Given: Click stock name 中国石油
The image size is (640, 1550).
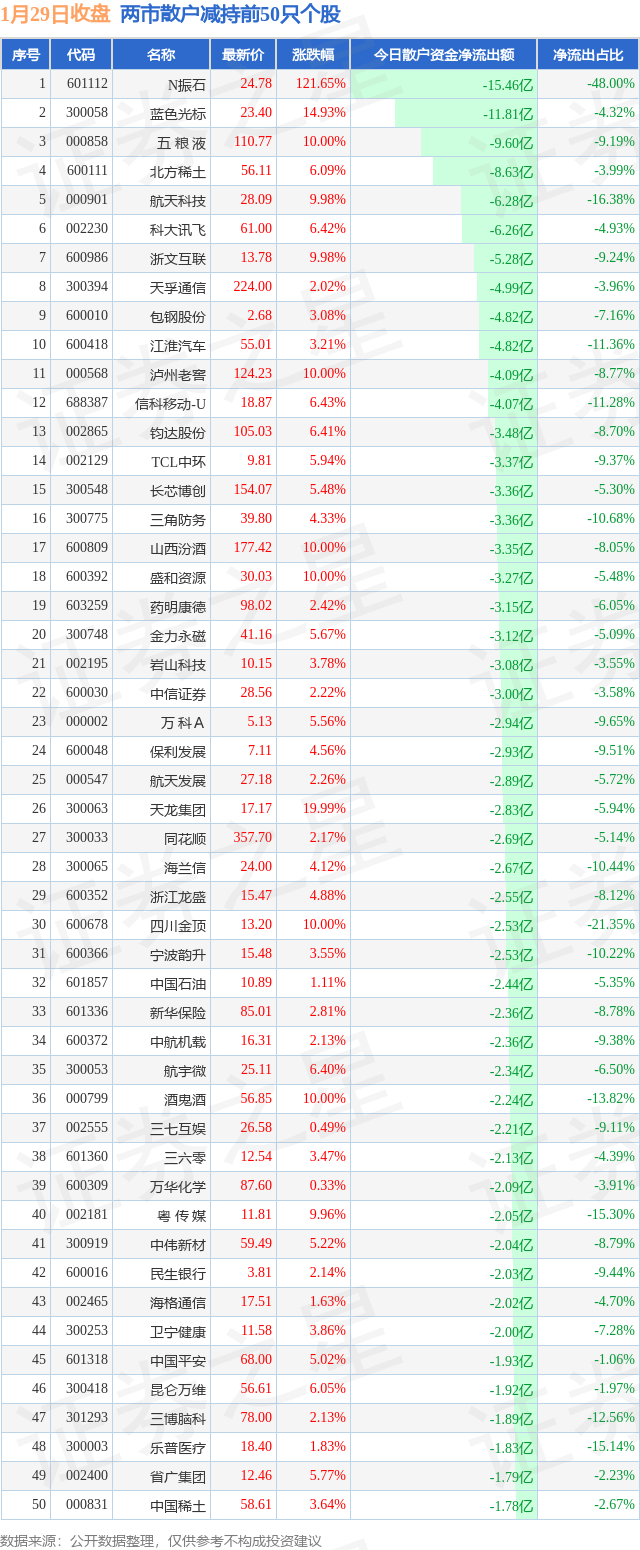Looking at the screenshot, I should click(178, 983).
